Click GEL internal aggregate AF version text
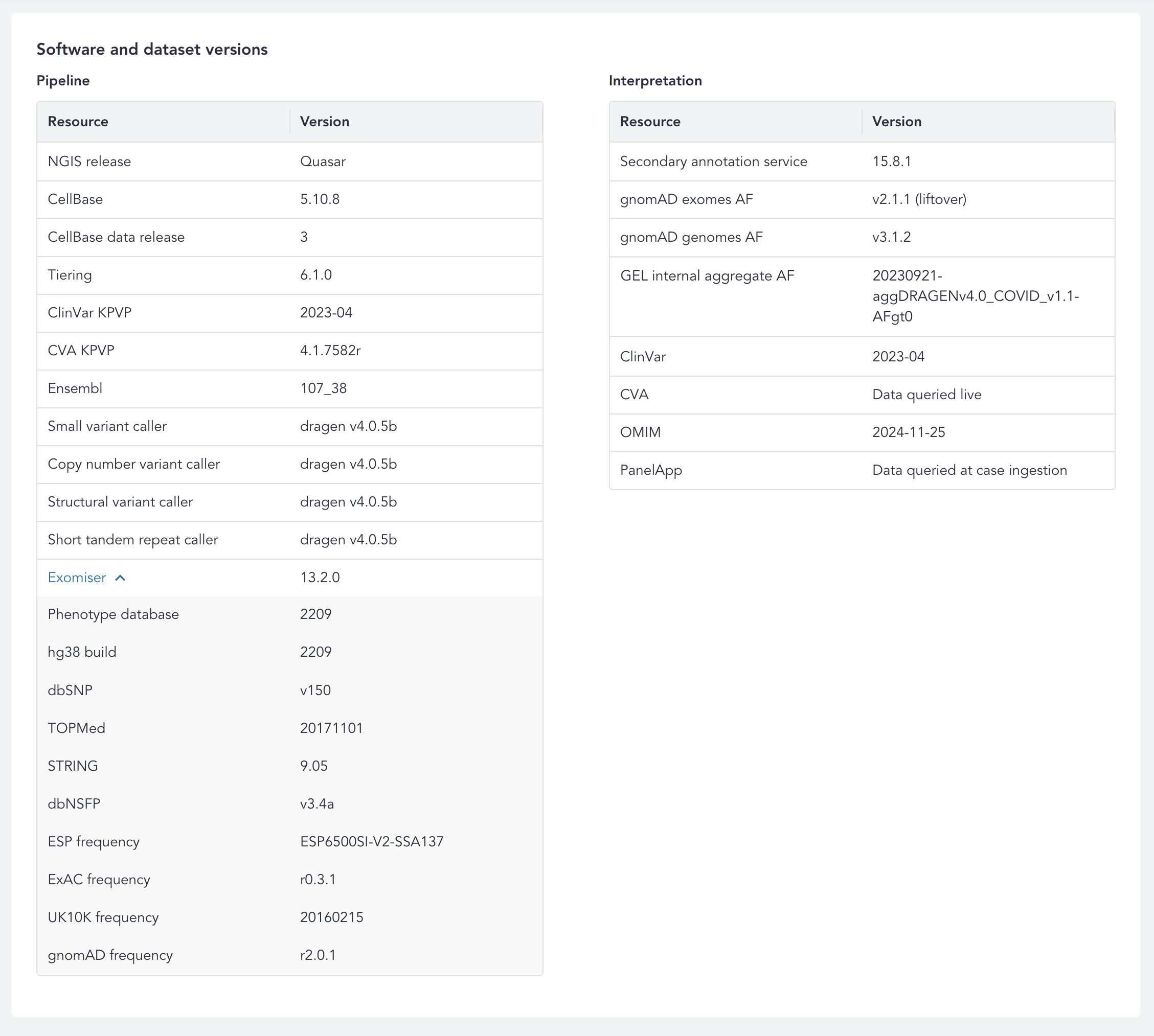 coord(975,296)
